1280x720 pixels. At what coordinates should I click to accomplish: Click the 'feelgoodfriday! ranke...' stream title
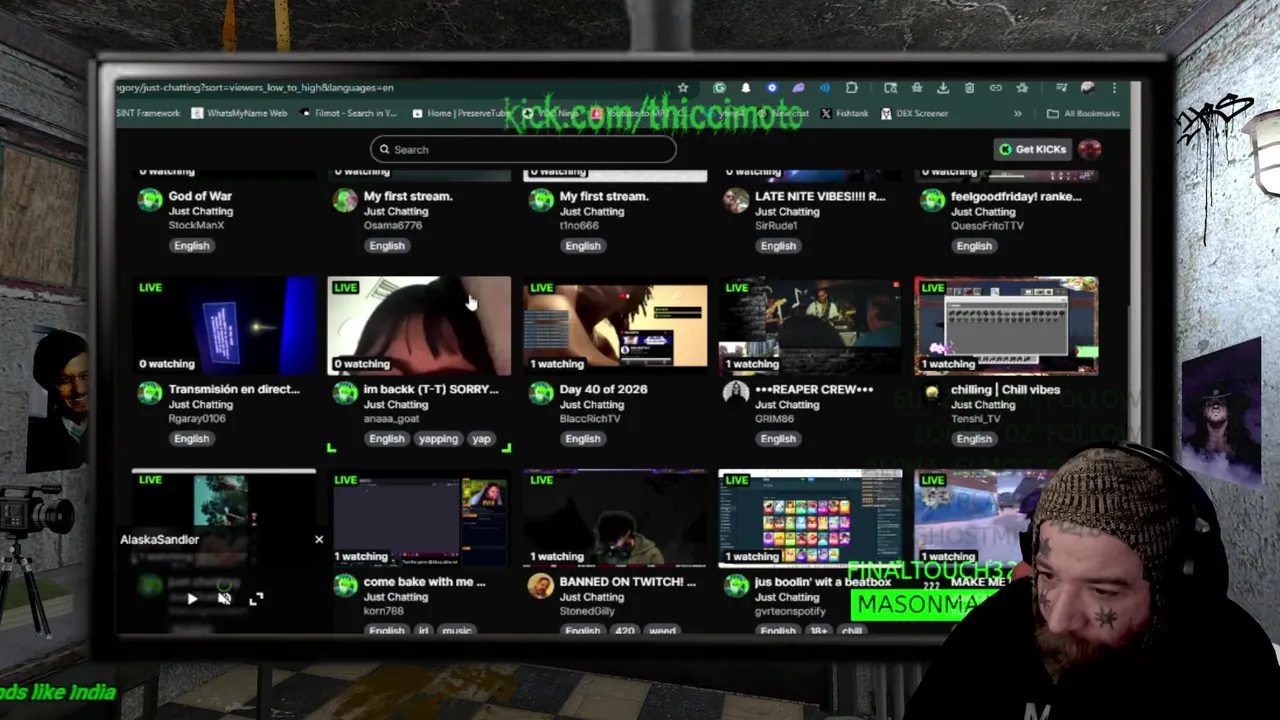pos(1016,196)
